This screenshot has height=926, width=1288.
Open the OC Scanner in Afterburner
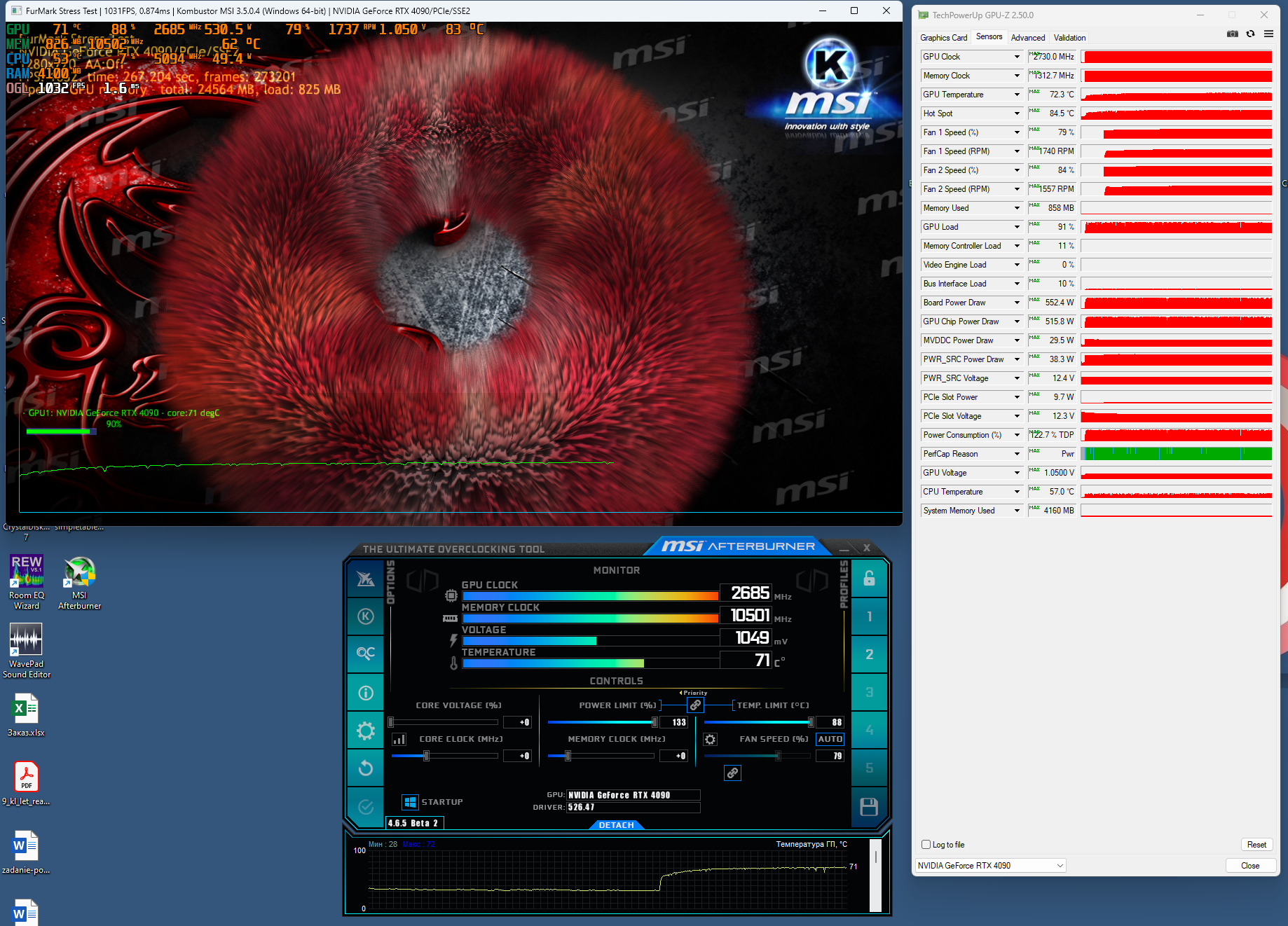pos(366,654)
